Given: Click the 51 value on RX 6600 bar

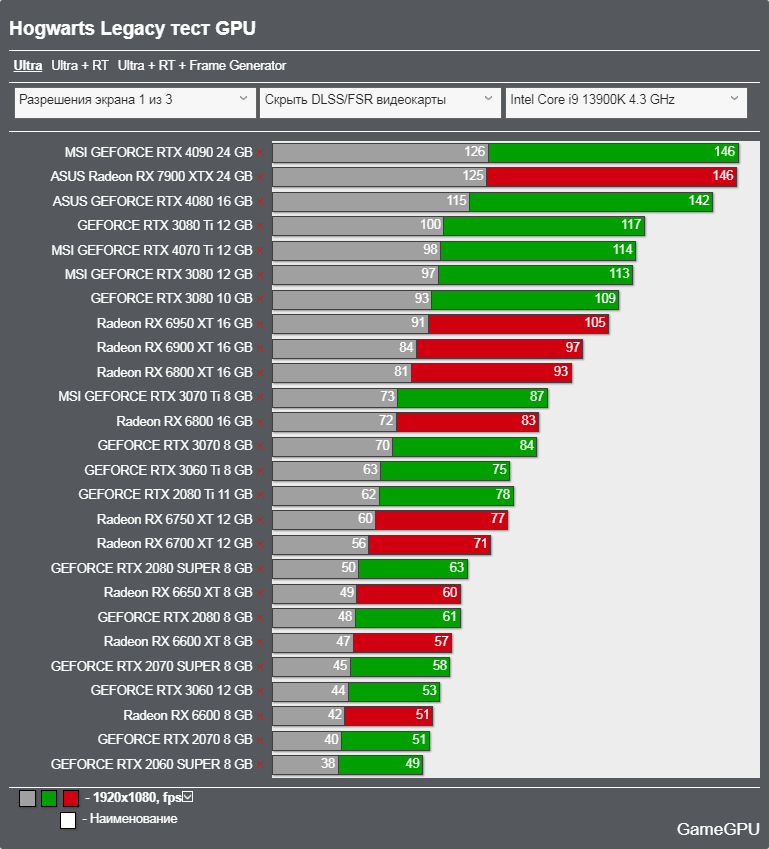Looking at the screenshot, I should pyautogui.click(x=422, y=715).
